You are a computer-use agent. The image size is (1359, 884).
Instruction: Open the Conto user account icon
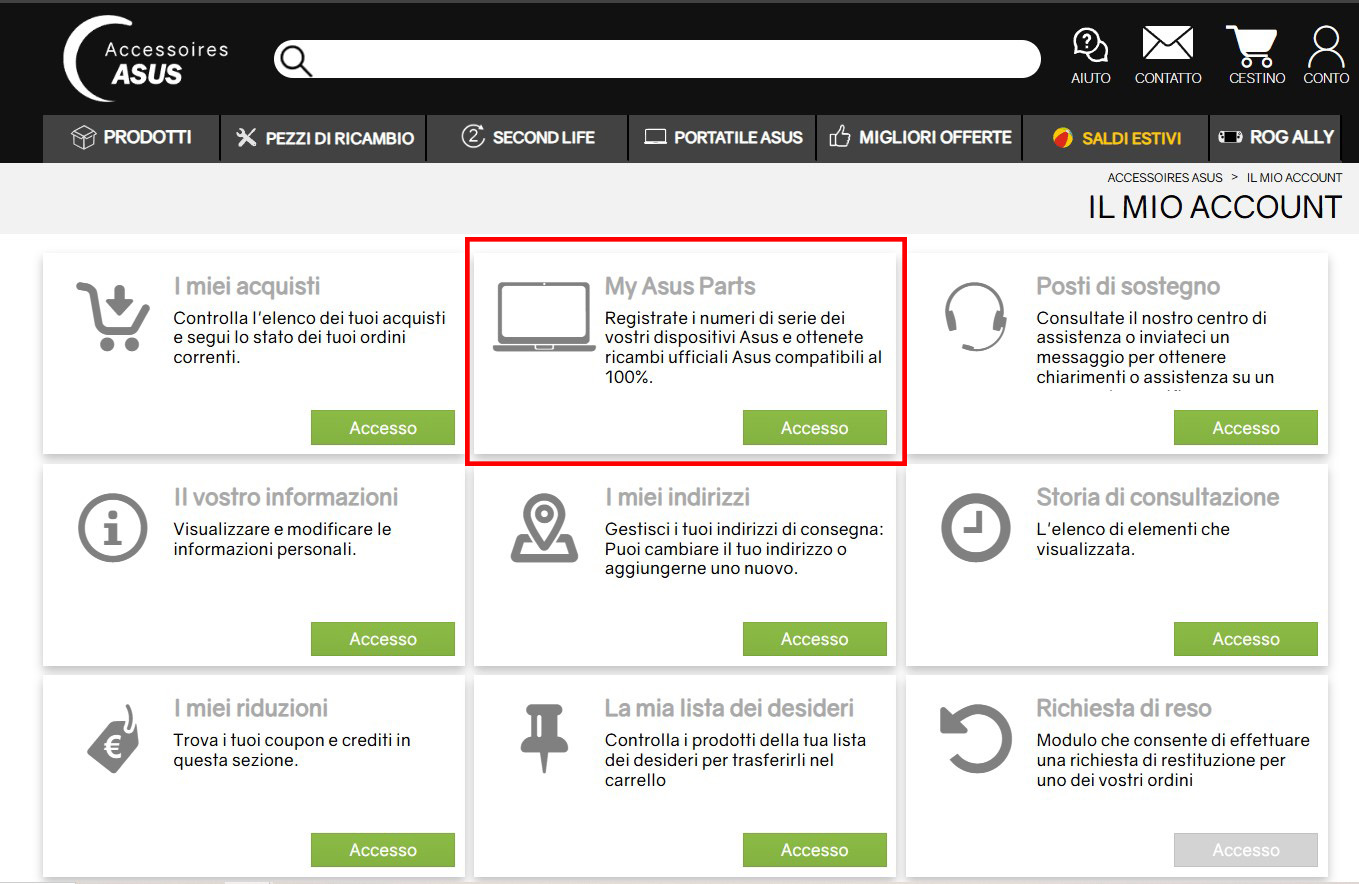1326,56
